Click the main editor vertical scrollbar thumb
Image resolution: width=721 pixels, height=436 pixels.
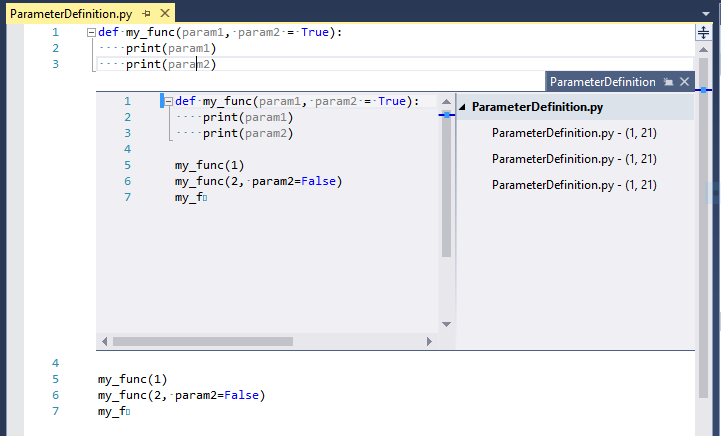[703, 228]
